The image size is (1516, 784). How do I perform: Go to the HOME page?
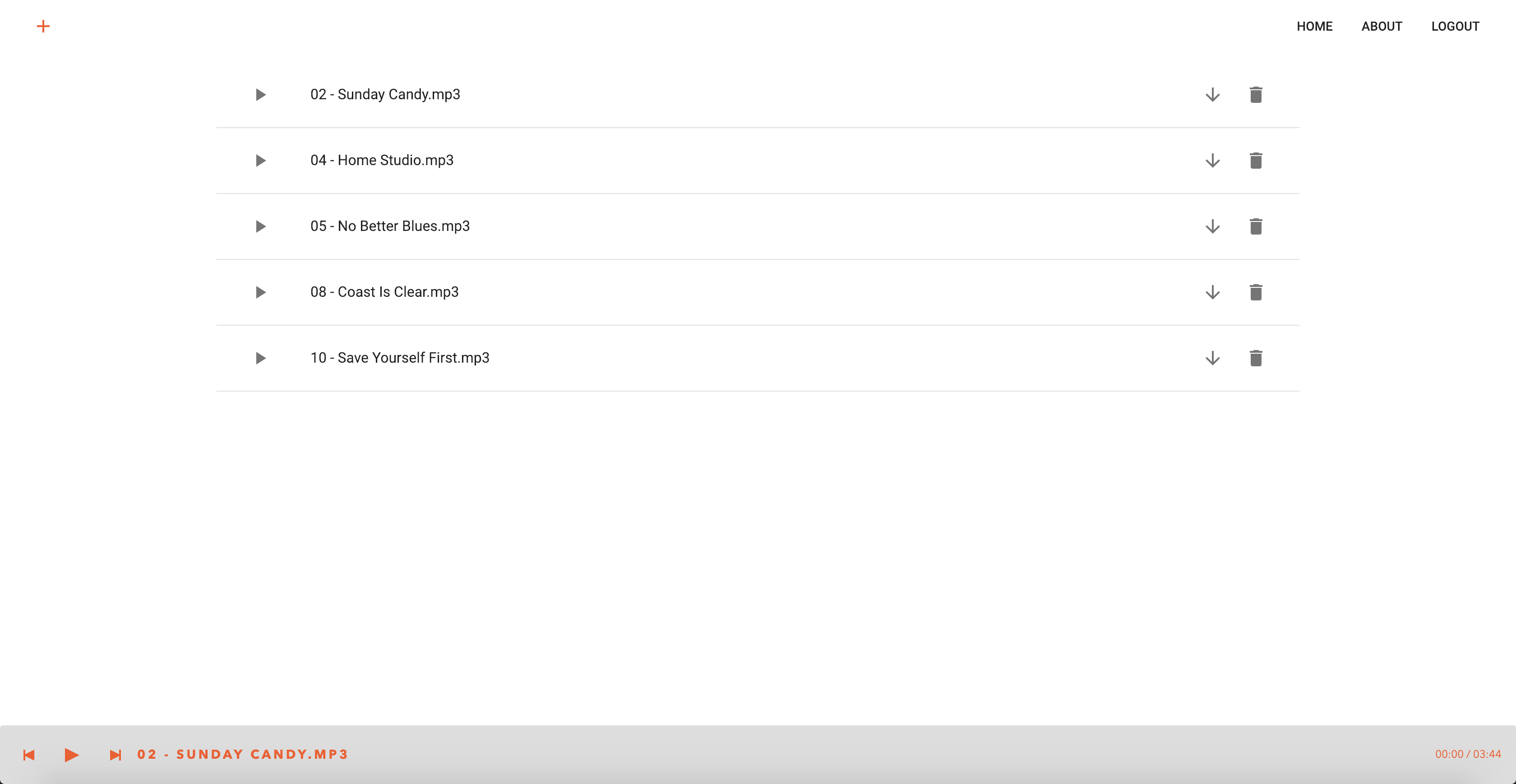[1314, 27]
